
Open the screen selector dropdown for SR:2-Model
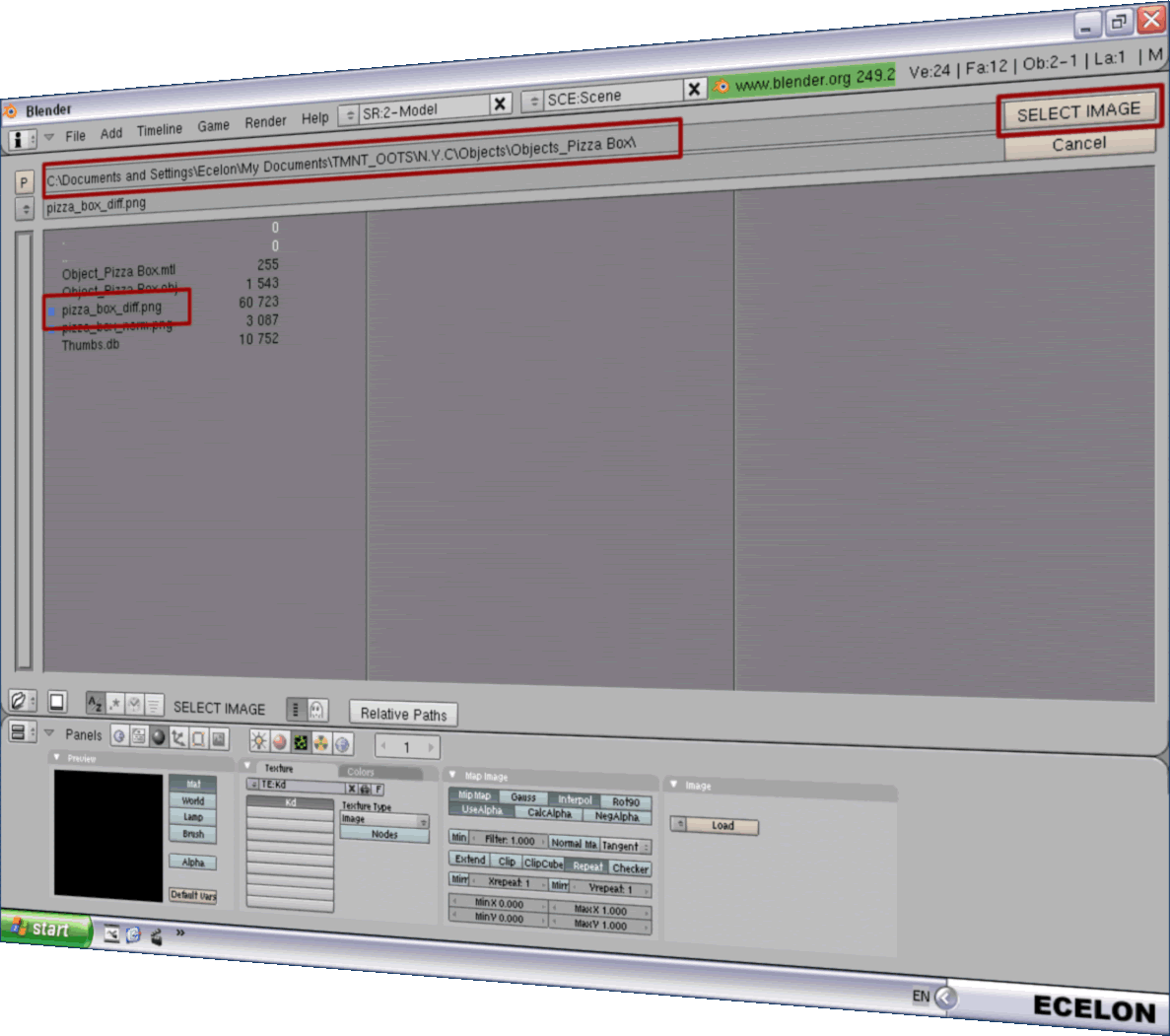click(349, 115)
